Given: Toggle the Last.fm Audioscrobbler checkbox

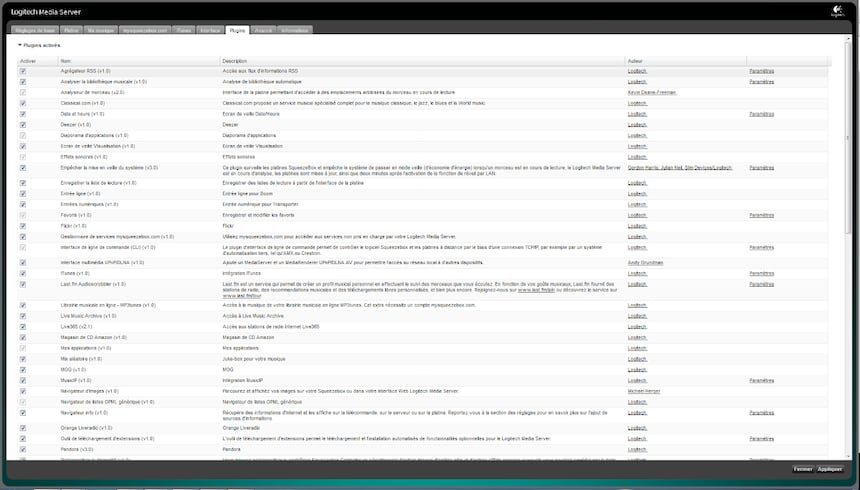Looking at the screenshot, I should pyautogui.click(x=23, y=284).
